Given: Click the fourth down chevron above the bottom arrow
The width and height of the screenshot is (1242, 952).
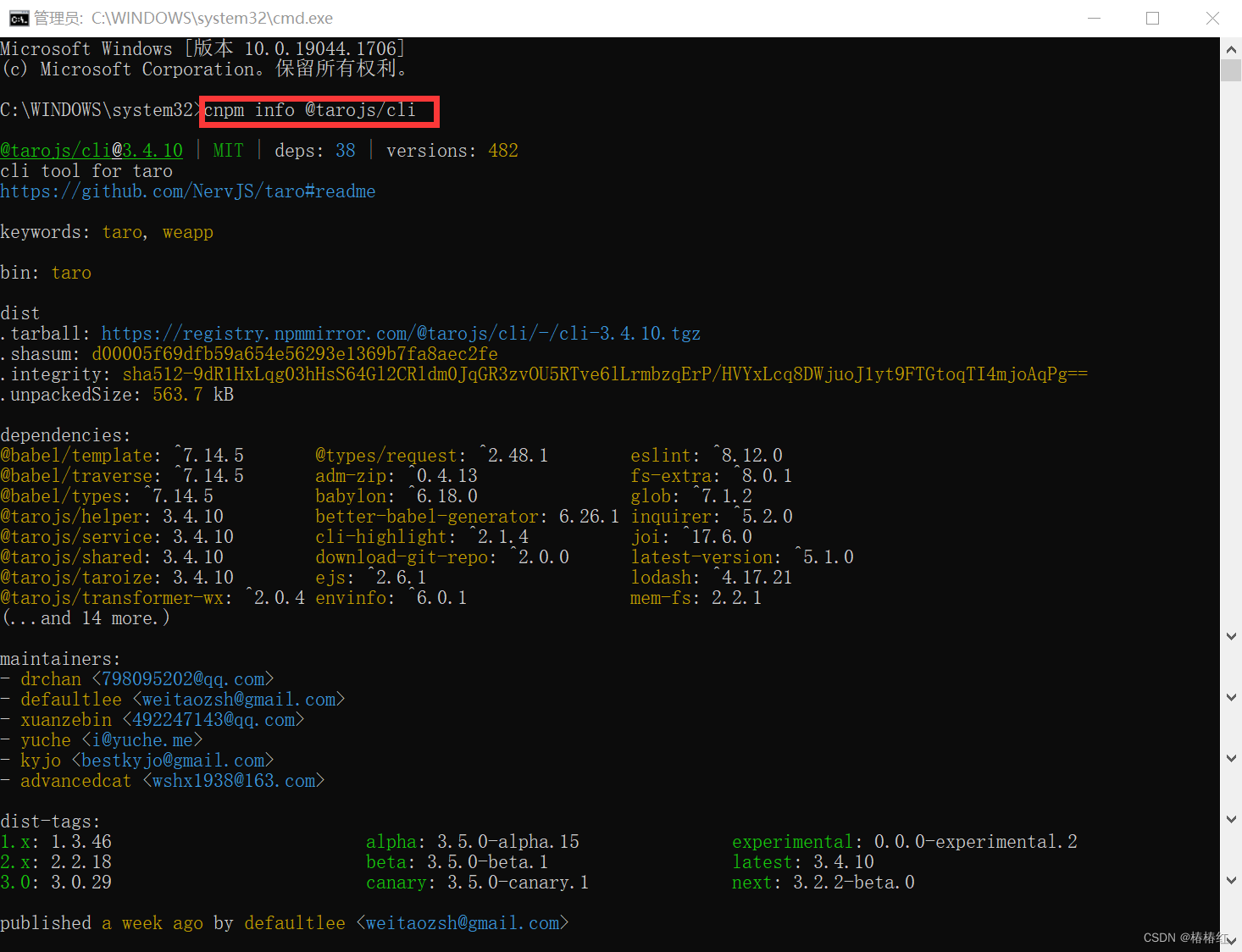Looking at the screenshot, I should [x=1230, y=819].
